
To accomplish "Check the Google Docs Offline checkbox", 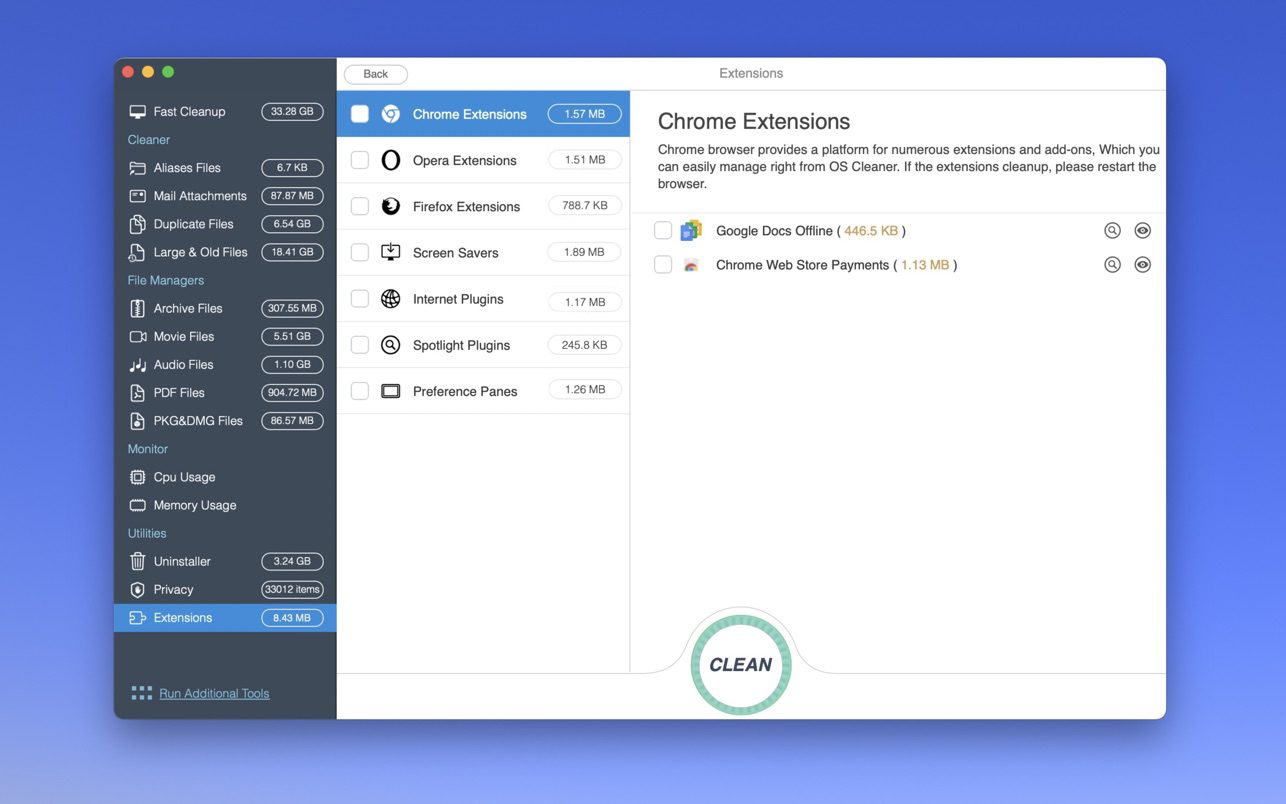I will pyautogui.click(x=663, y=231).
